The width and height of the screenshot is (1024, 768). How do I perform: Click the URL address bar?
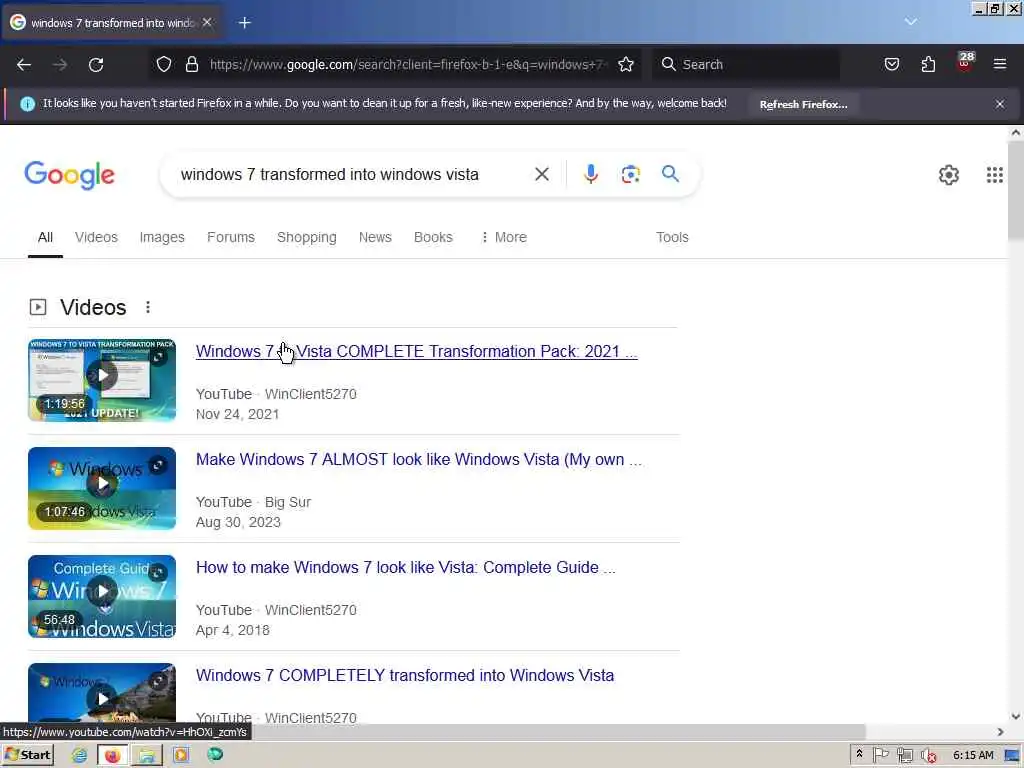[x=408, y=64]
